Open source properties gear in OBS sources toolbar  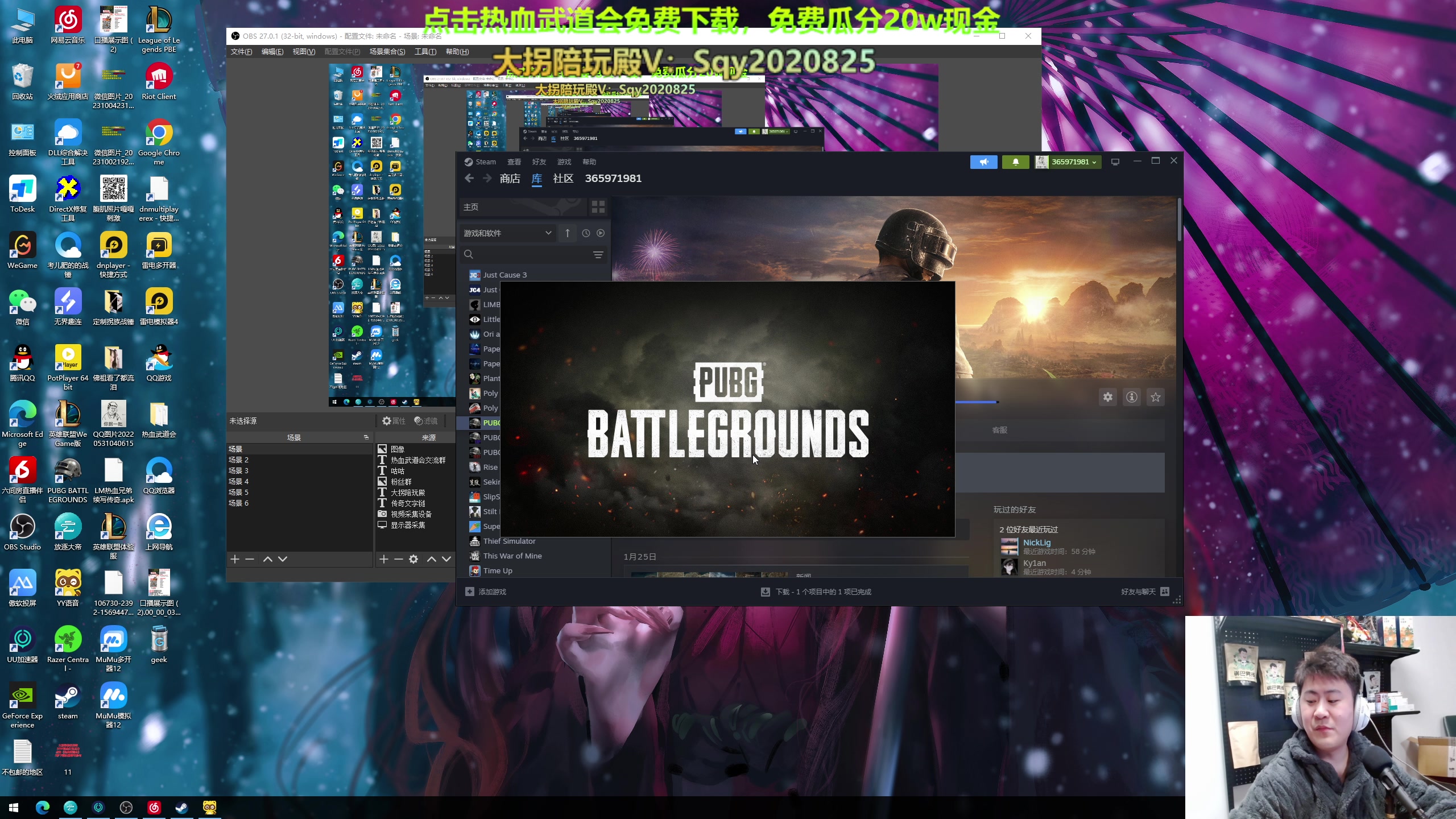coord(413,559)
